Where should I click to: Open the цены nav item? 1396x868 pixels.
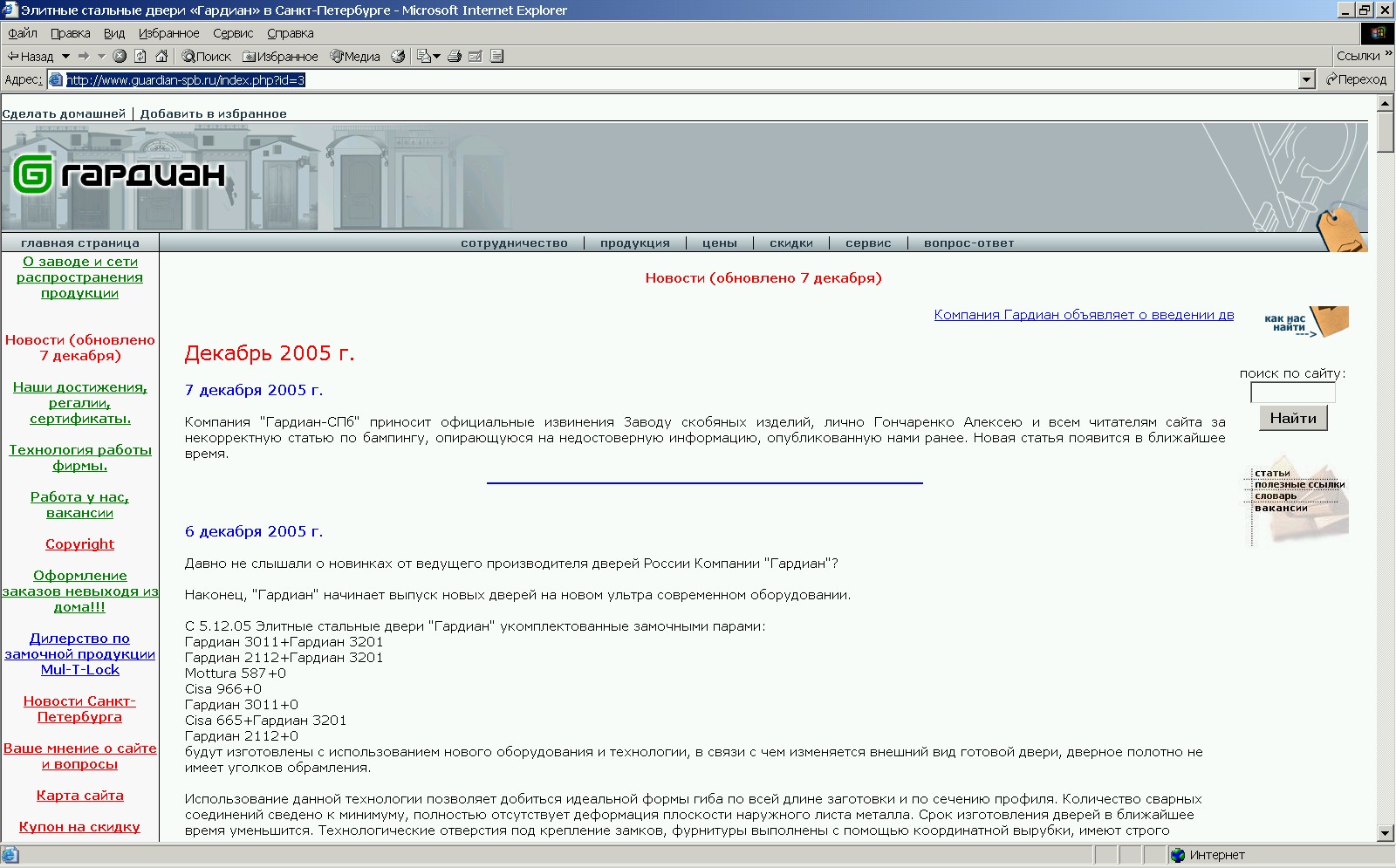point(720,243)
